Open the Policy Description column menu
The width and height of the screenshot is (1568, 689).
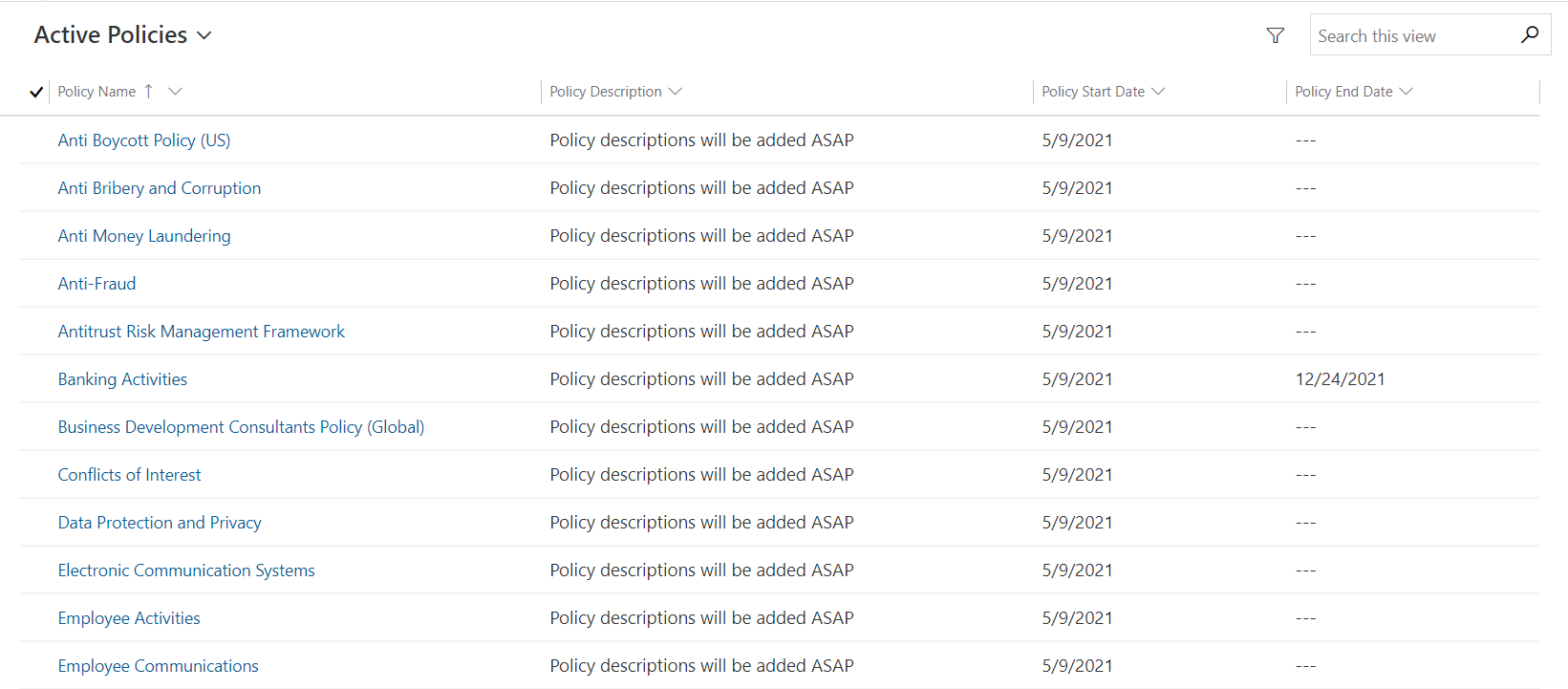coord(676,91)
